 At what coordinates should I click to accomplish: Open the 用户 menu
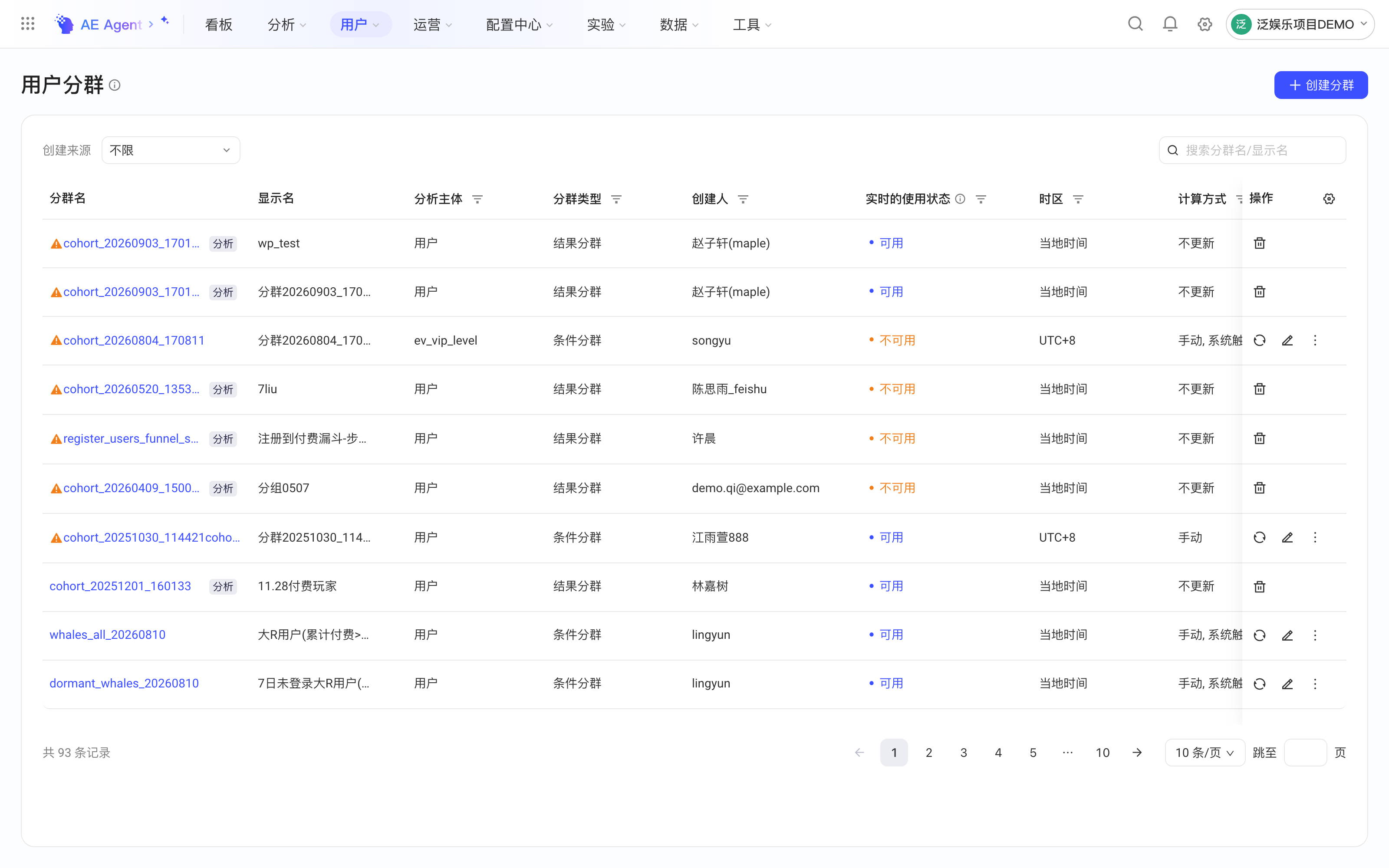[x=360, y=24]
